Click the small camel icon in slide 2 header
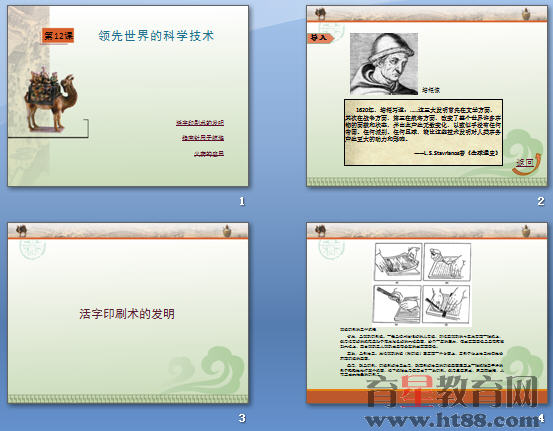This screenshot has height=431, width=553. [x=320, y=14]
